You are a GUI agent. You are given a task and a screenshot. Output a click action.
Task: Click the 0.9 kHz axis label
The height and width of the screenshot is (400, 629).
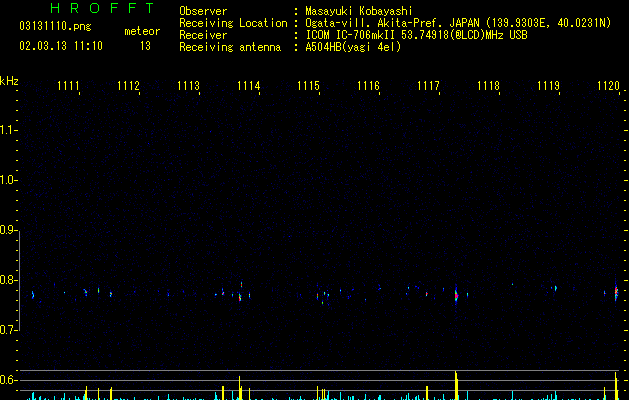[8, 230]
